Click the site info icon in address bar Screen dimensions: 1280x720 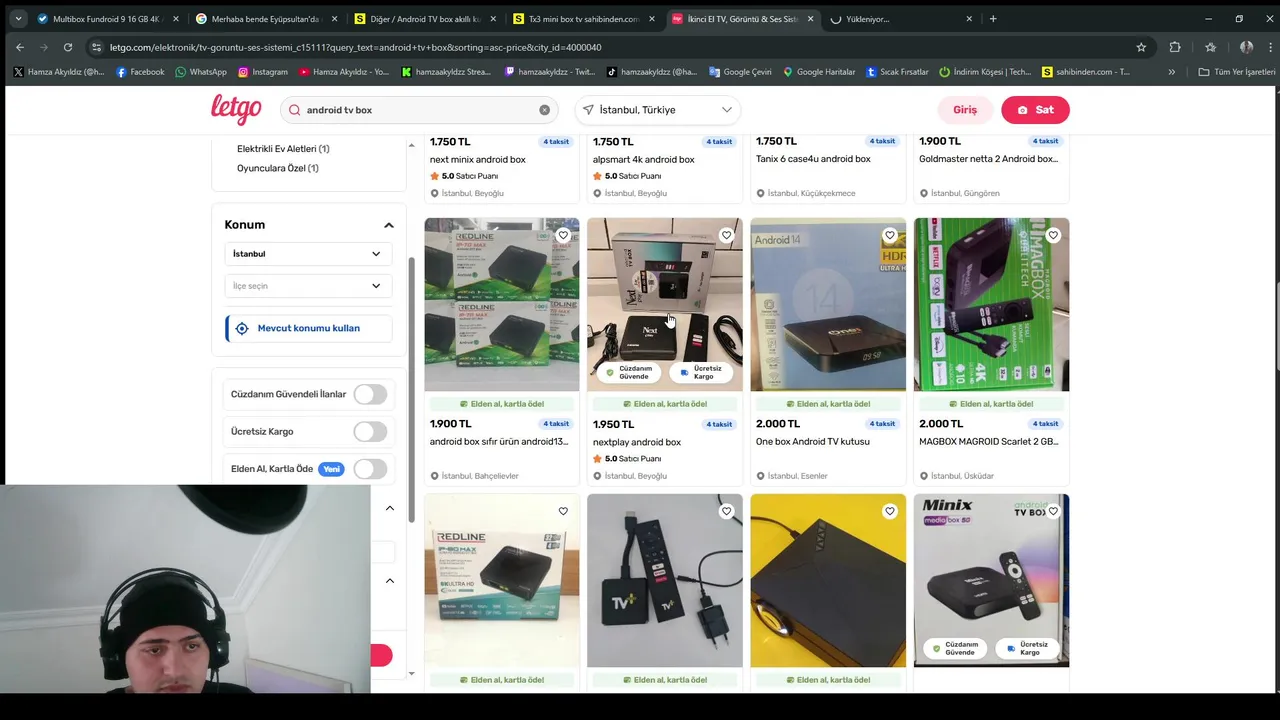(96, 47)
